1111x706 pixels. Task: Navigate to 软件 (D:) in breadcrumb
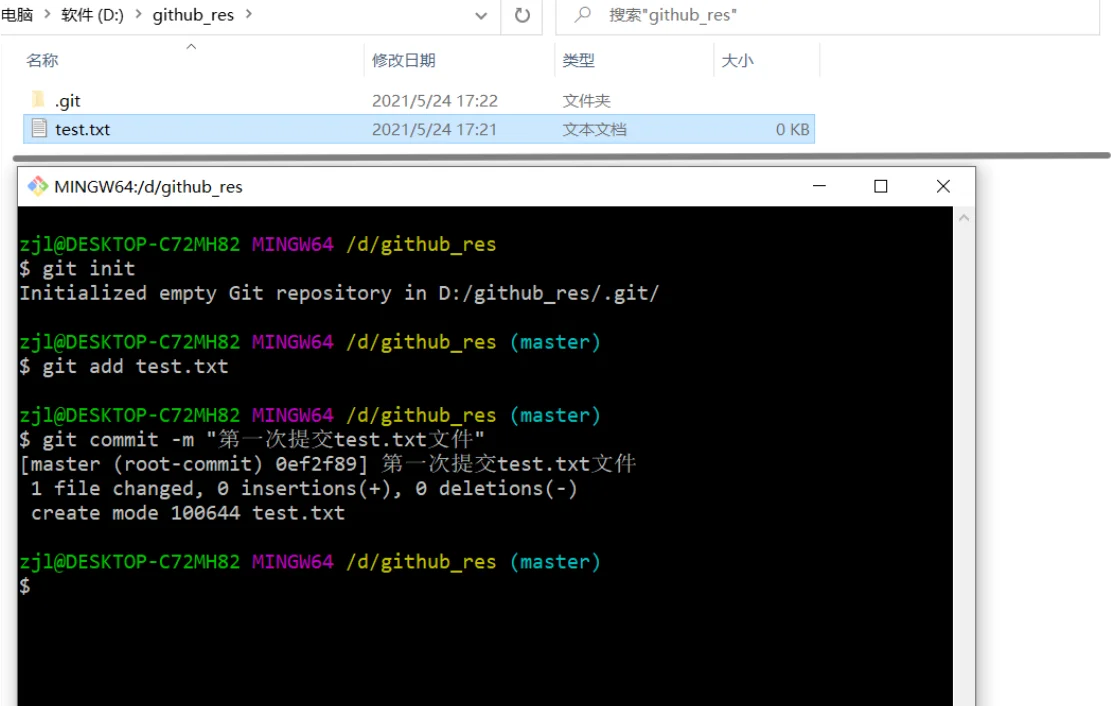(92, 16)
